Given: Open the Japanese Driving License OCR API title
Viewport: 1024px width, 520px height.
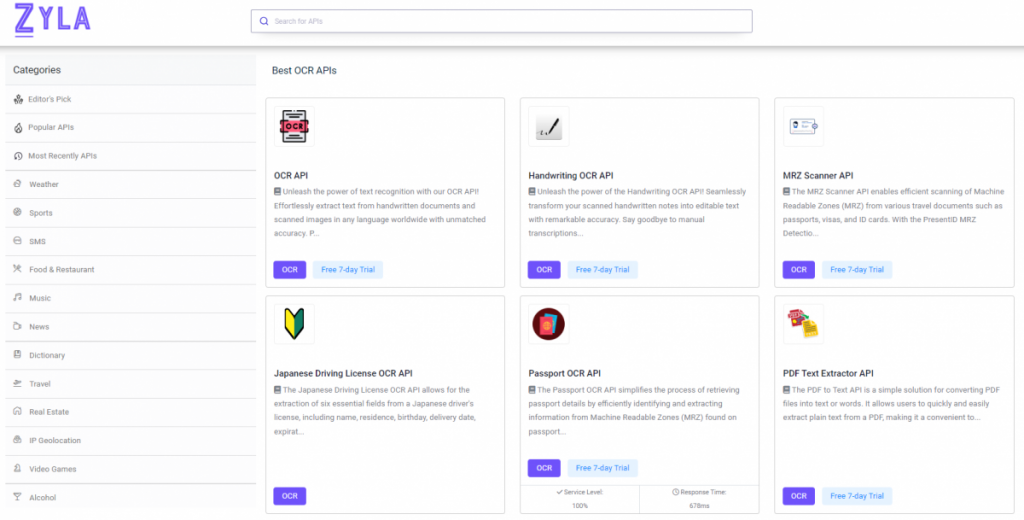Looking at the screenshot, I should coord(343,374).
